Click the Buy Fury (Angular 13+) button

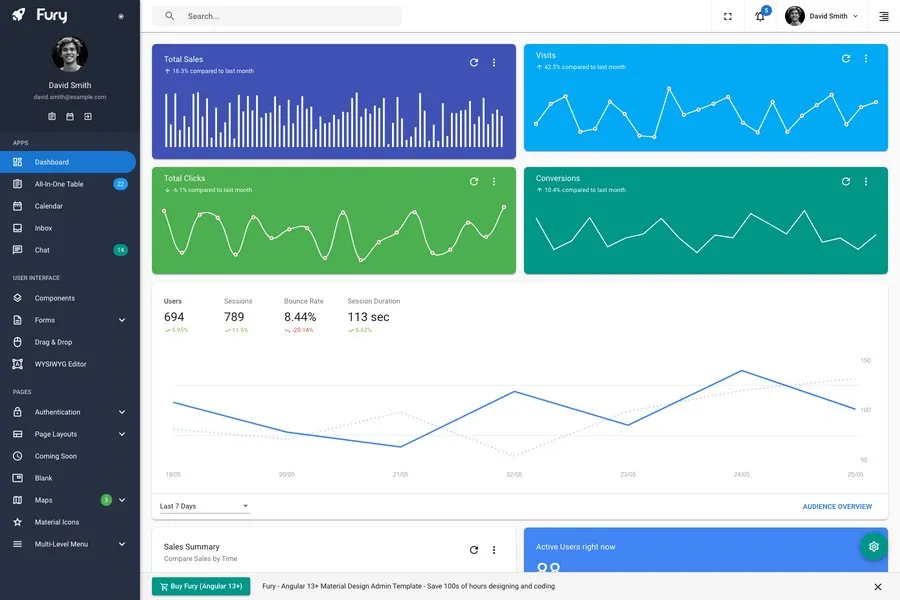coord(200,586)
